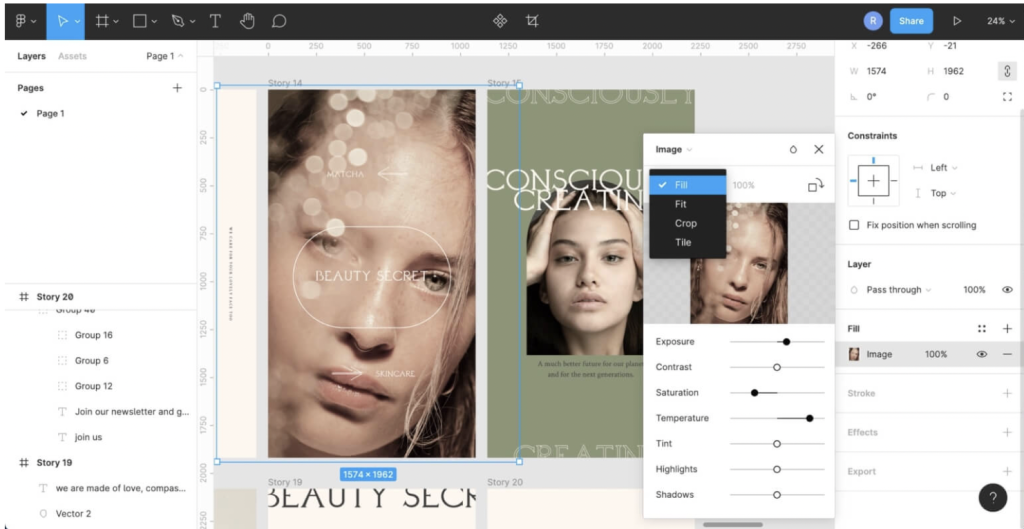The image size is (1024, 529).
Task: Add an effect
Action: [1007, 432]
